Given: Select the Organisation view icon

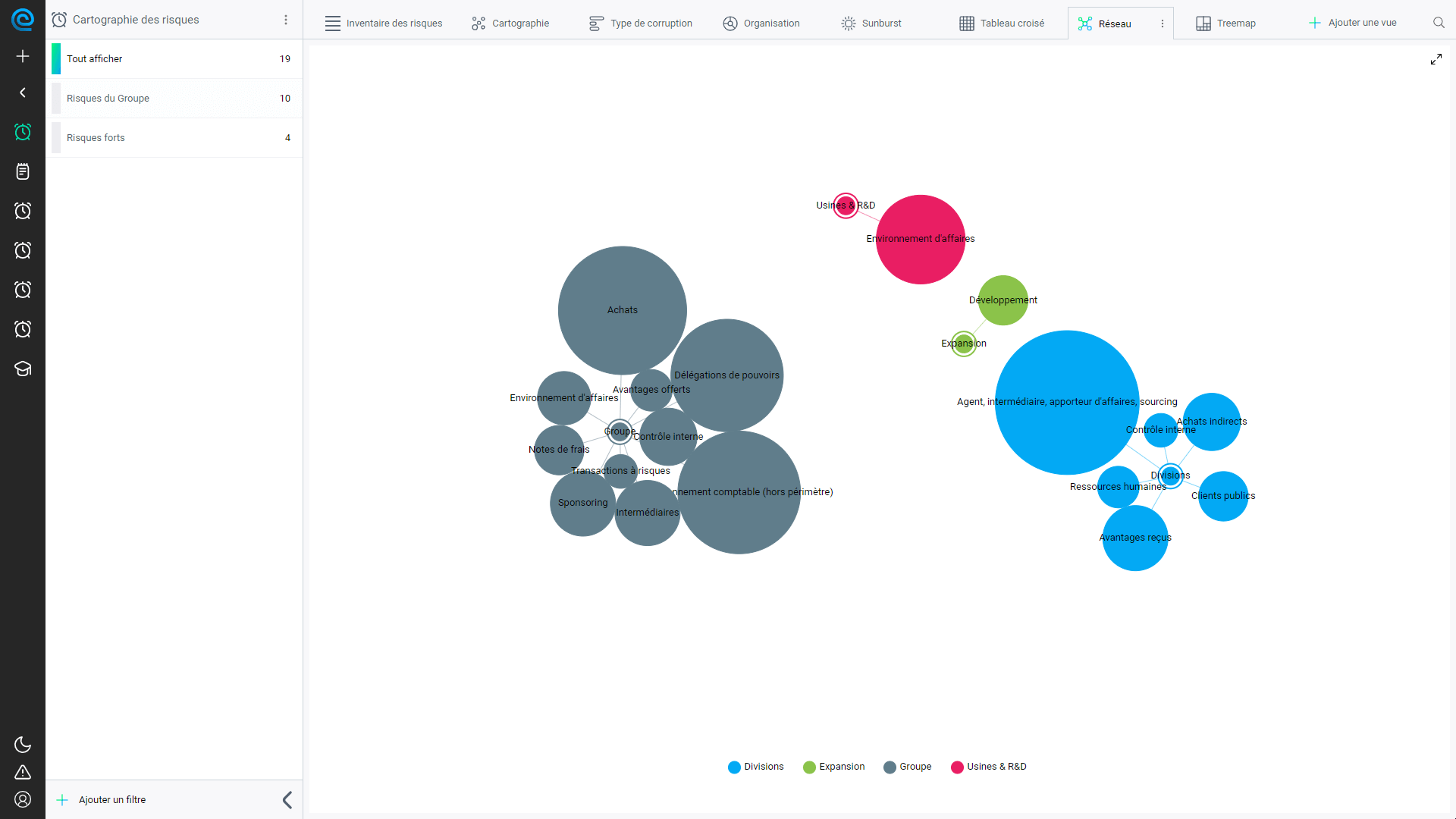Looking at the screenshot, I should point(730,22).
